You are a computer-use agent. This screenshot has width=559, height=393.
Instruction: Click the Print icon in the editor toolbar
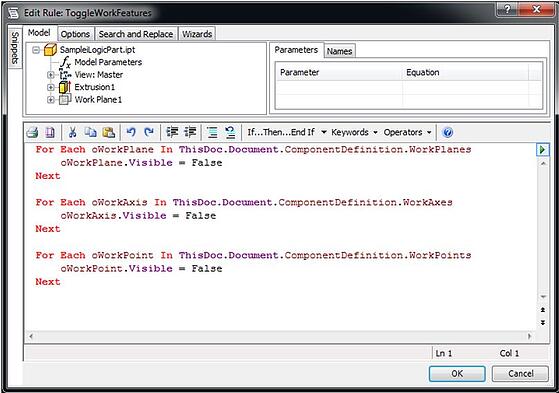click(32, 132)
